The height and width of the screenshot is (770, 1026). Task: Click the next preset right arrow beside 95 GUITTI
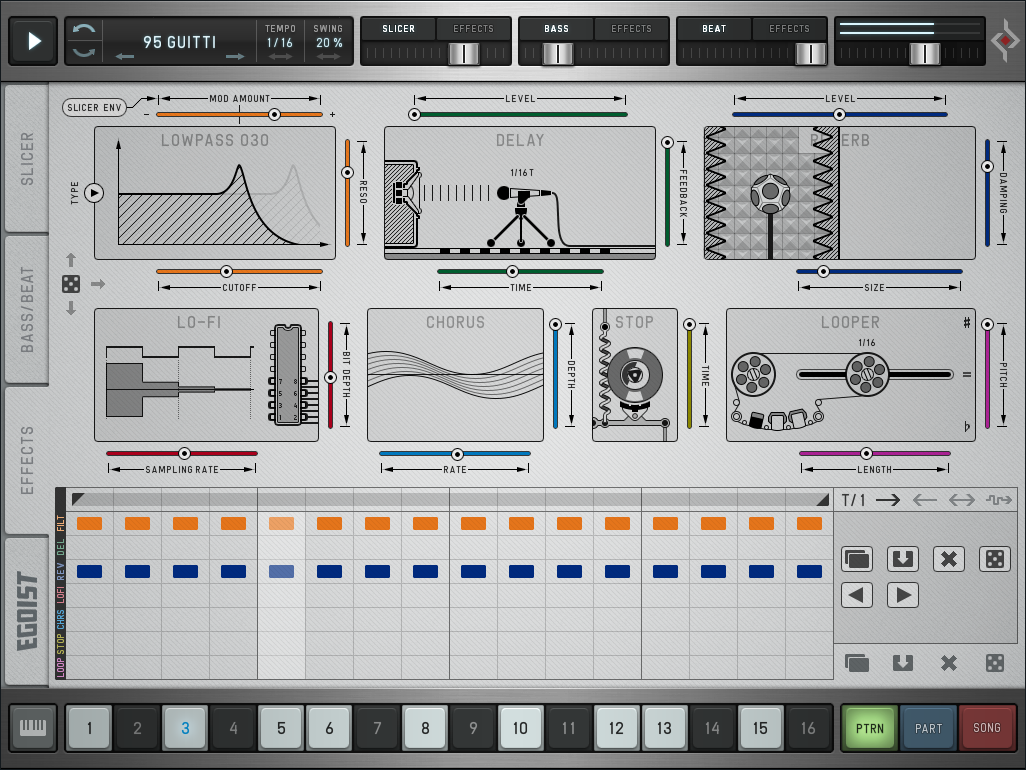click(x=235, y=57)
